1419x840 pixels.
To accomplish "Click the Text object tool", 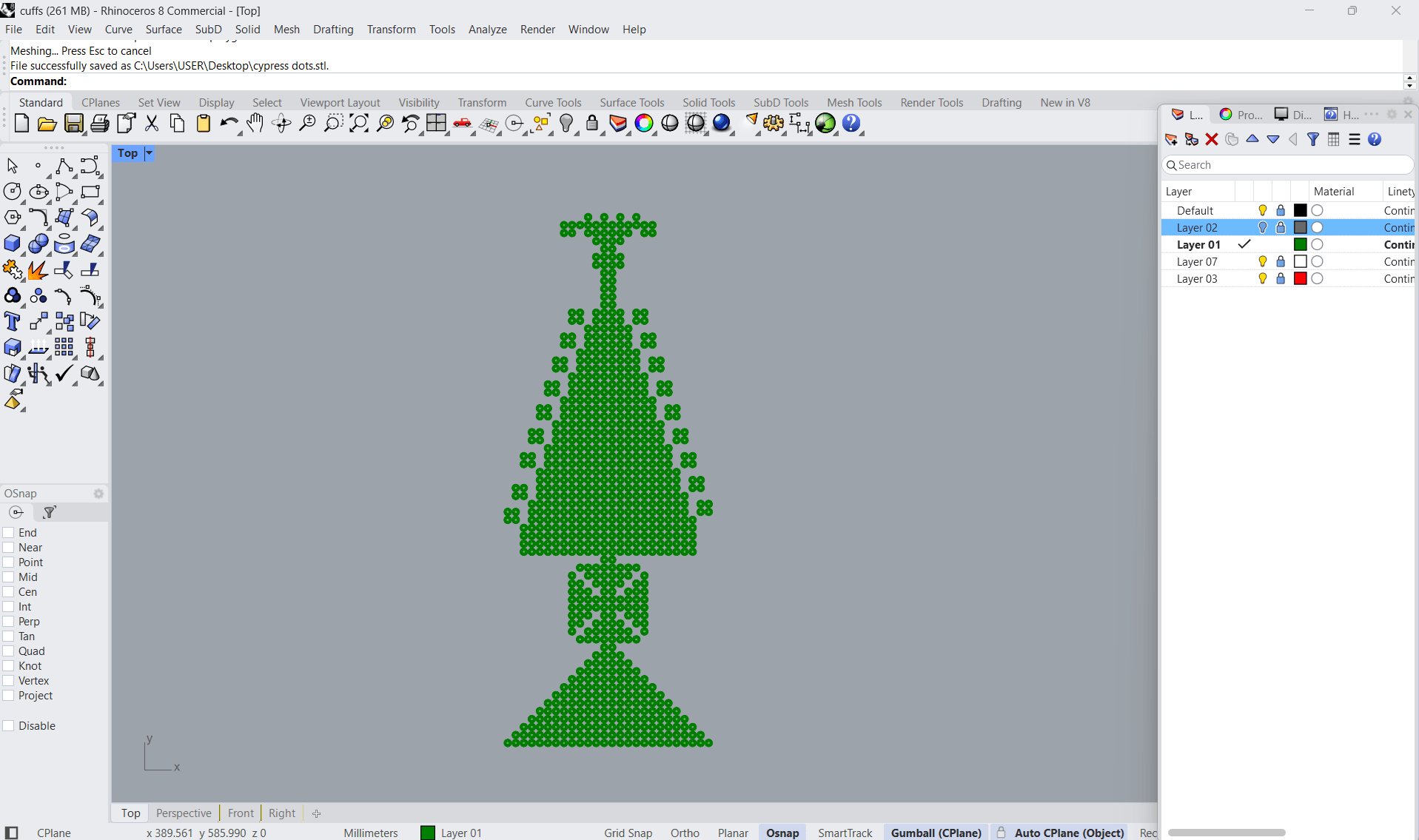I will pos(13,322).
